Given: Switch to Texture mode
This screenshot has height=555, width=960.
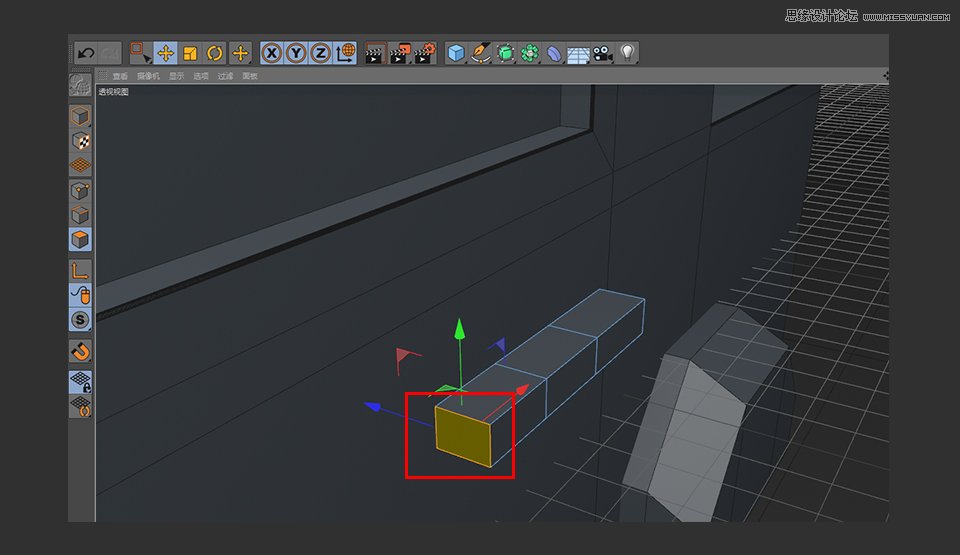Looking at the screenshot, I should tap(80, 141).
